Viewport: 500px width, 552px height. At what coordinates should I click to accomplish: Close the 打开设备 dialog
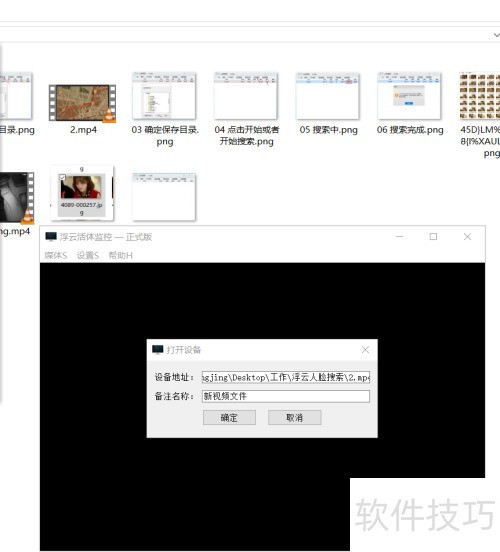pos(365,350)
